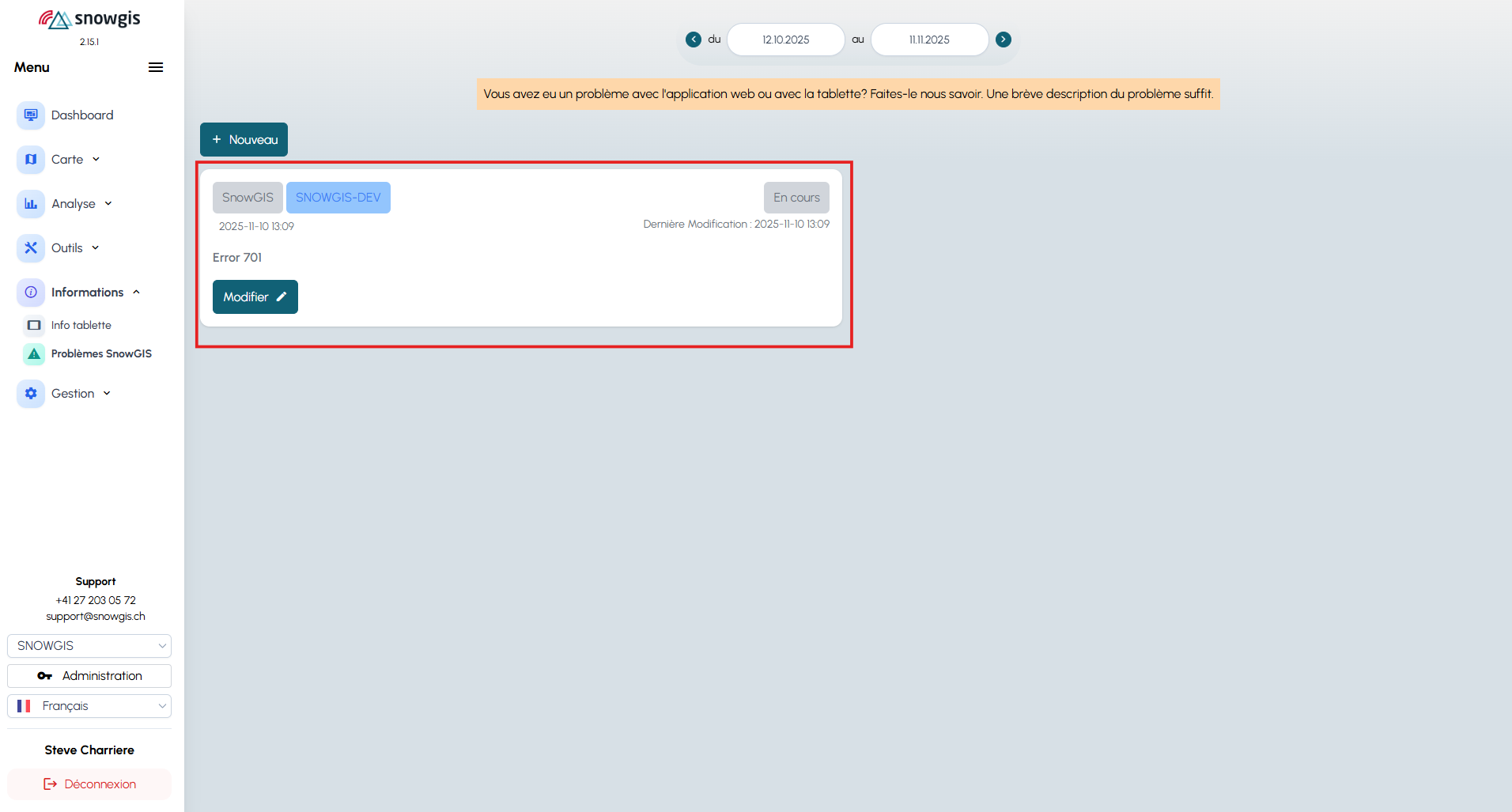Click Modifier on Error 701 card

(255, 297)
